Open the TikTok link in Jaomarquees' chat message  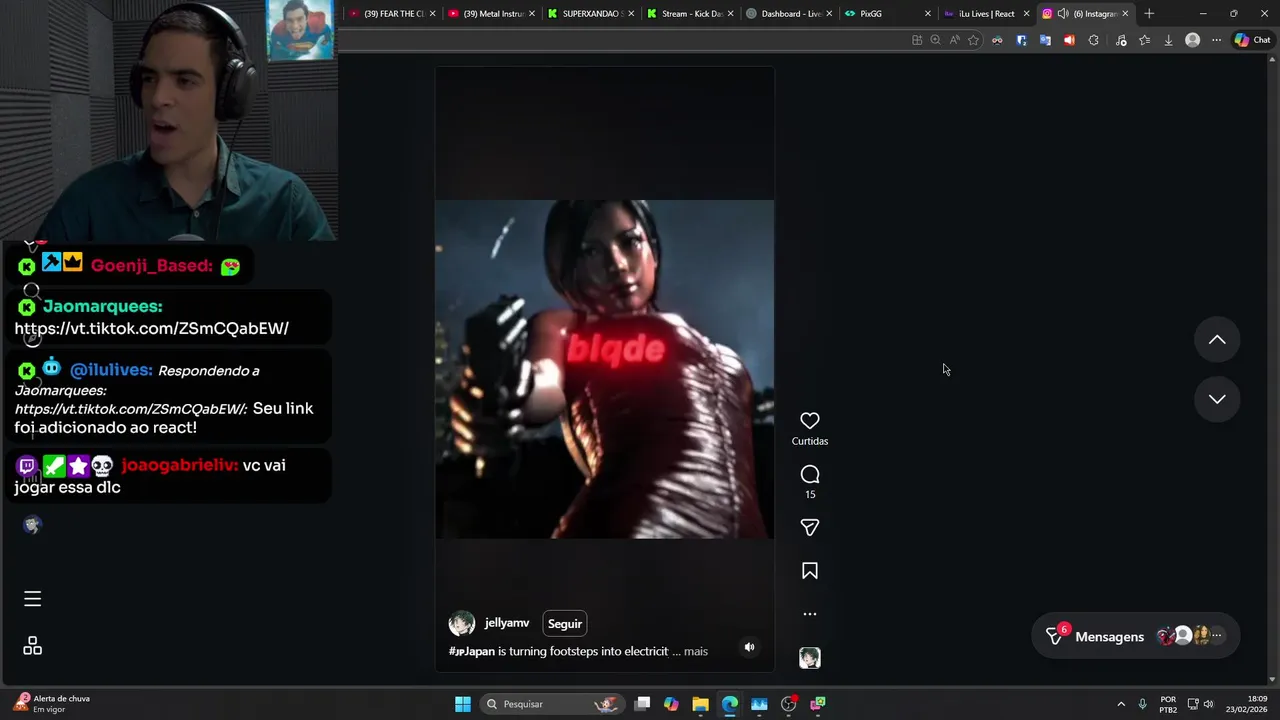[x=151, y=328]
